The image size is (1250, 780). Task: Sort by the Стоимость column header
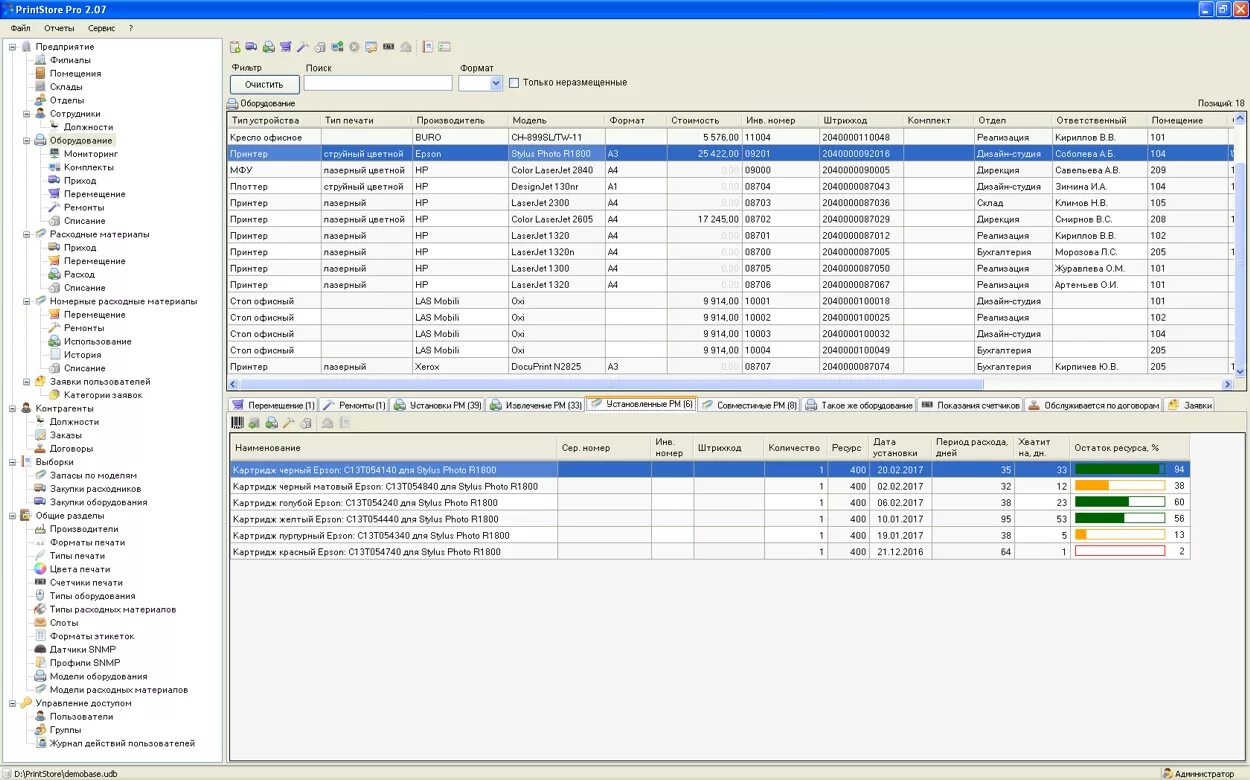tap(705, 120)
